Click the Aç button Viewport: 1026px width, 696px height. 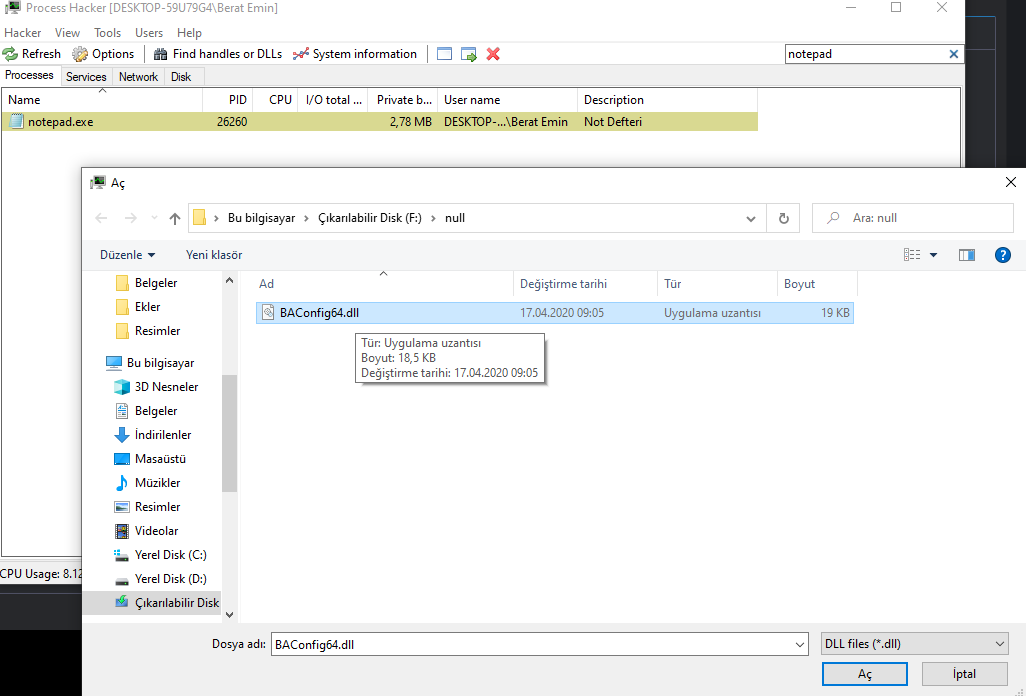[864, 674]
